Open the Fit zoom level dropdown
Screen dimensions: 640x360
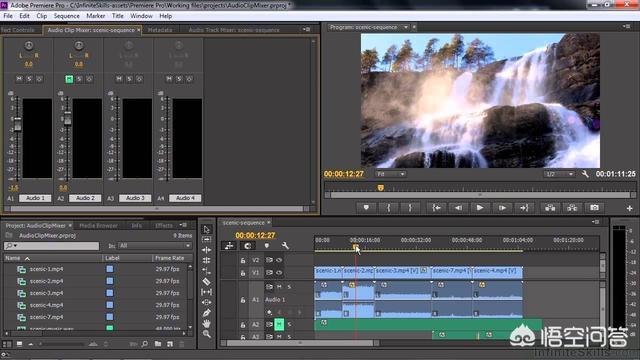(x=391, y=174)
